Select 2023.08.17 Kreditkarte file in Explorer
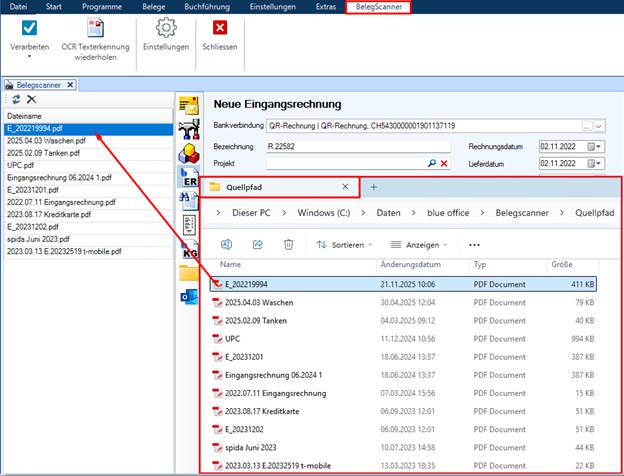Viewport: 624px width, 476px height. click(x=404, y=411)
